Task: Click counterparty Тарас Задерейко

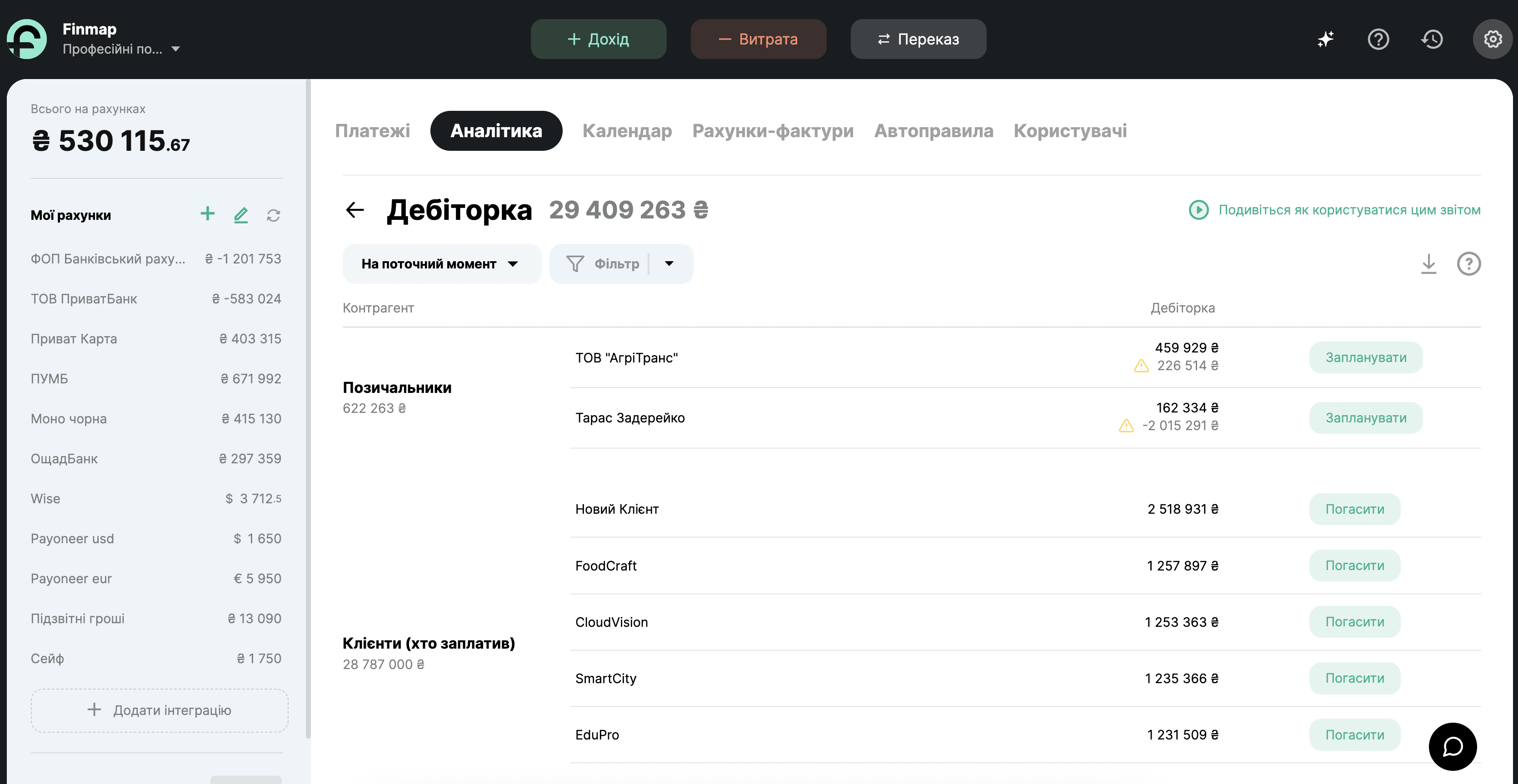Action: (x=630, y=417)
